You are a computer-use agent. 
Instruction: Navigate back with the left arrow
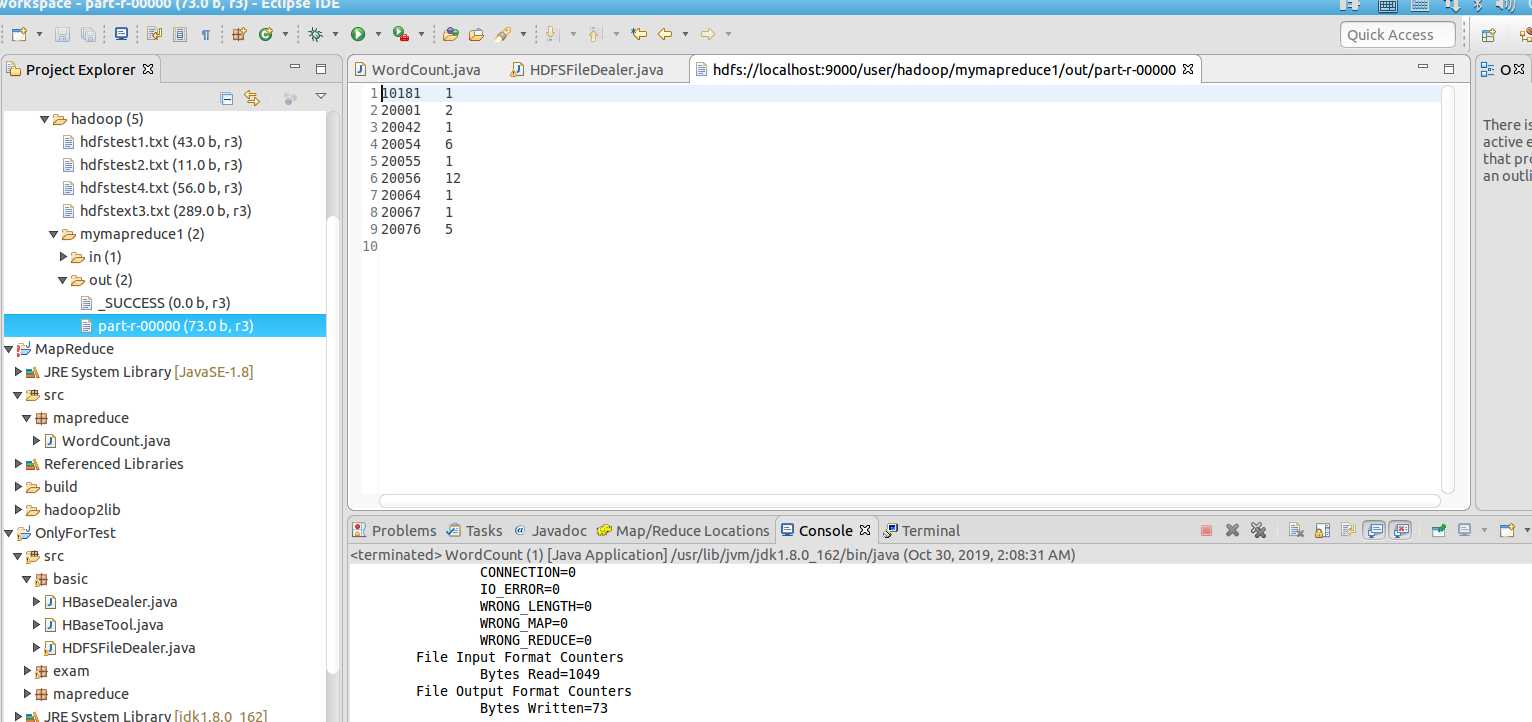pyautogui.click(x=665, y=34)
